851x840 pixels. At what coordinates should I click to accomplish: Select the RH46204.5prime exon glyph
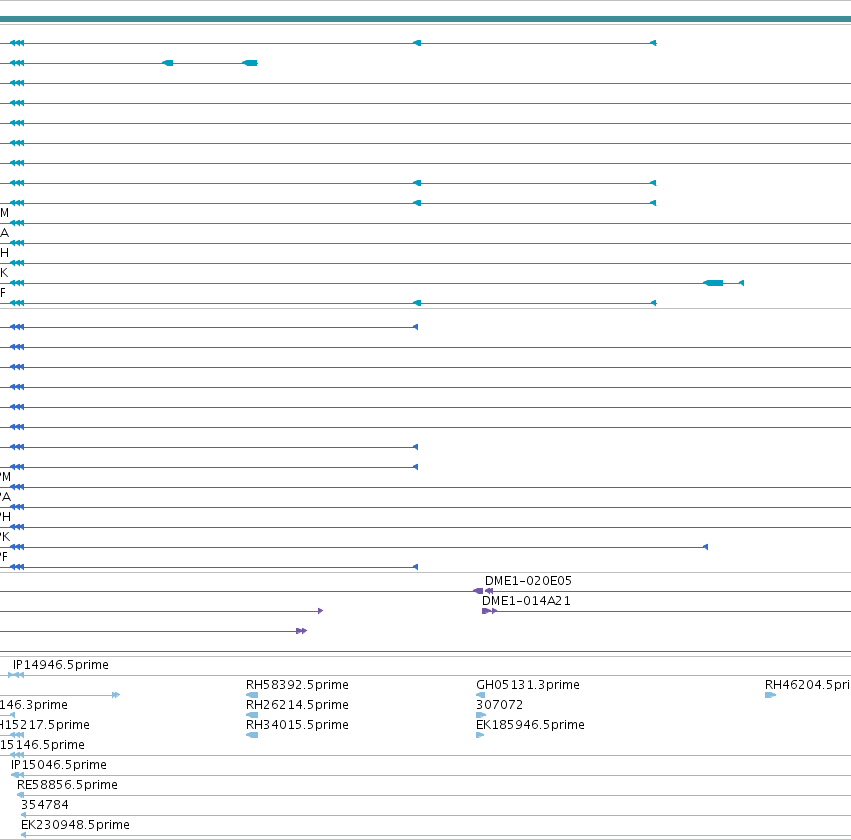771,695
